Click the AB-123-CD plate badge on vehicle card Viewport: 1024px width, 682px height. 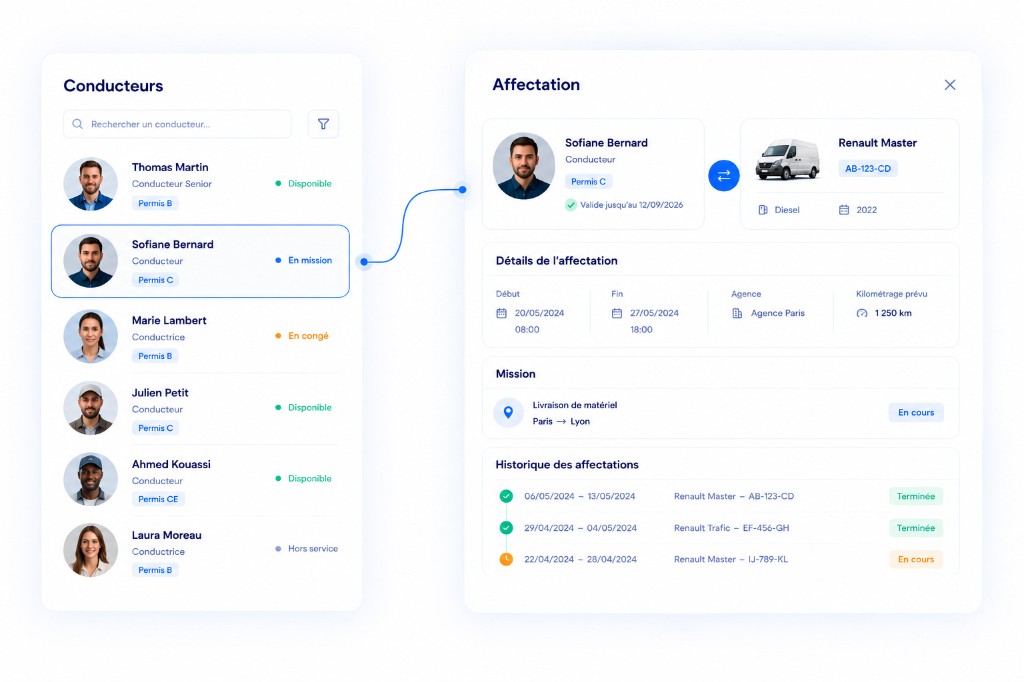pos(868,169)
